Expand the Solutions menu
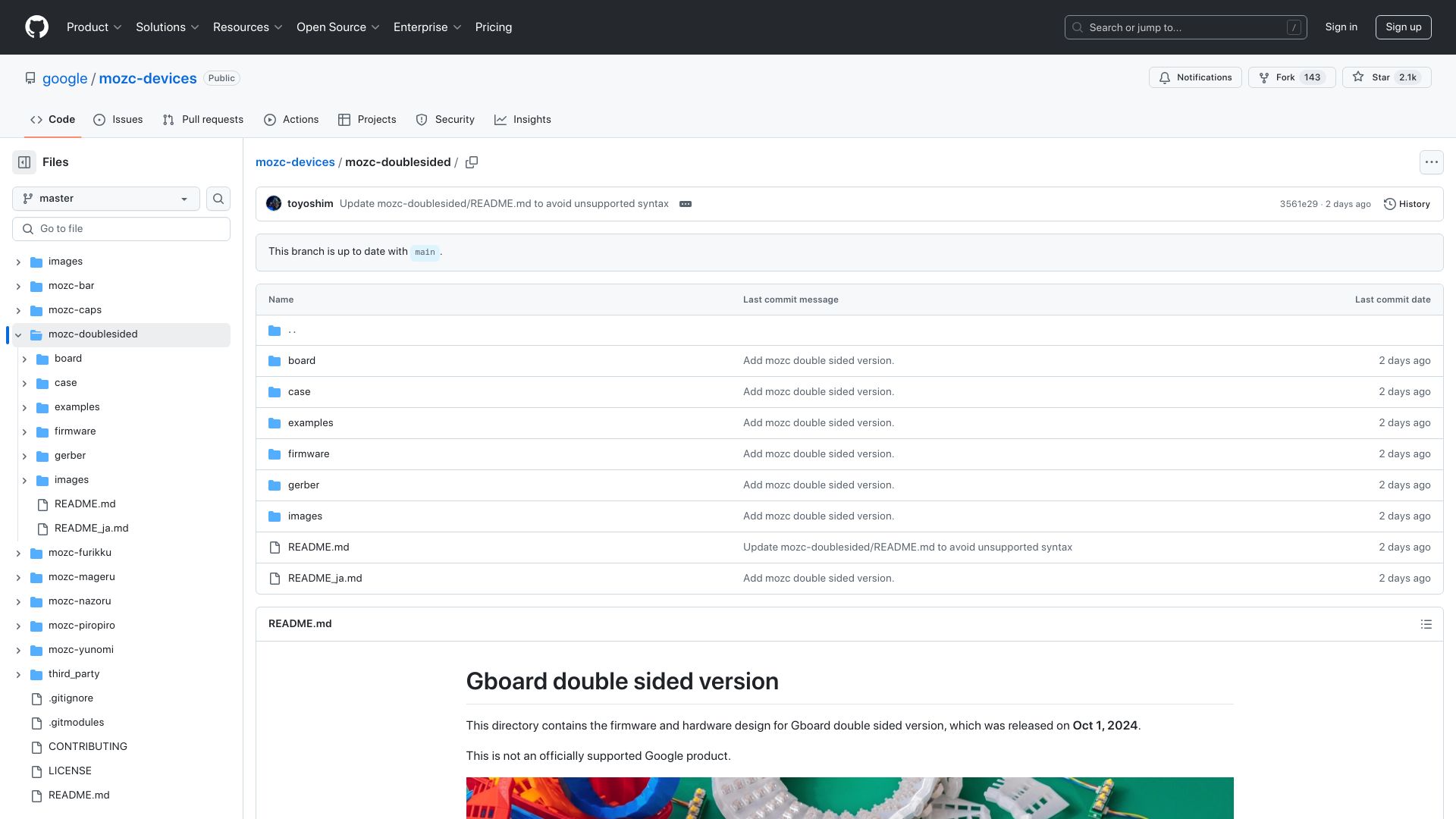This screenshot has height=819, width=1456. (168, 27)
